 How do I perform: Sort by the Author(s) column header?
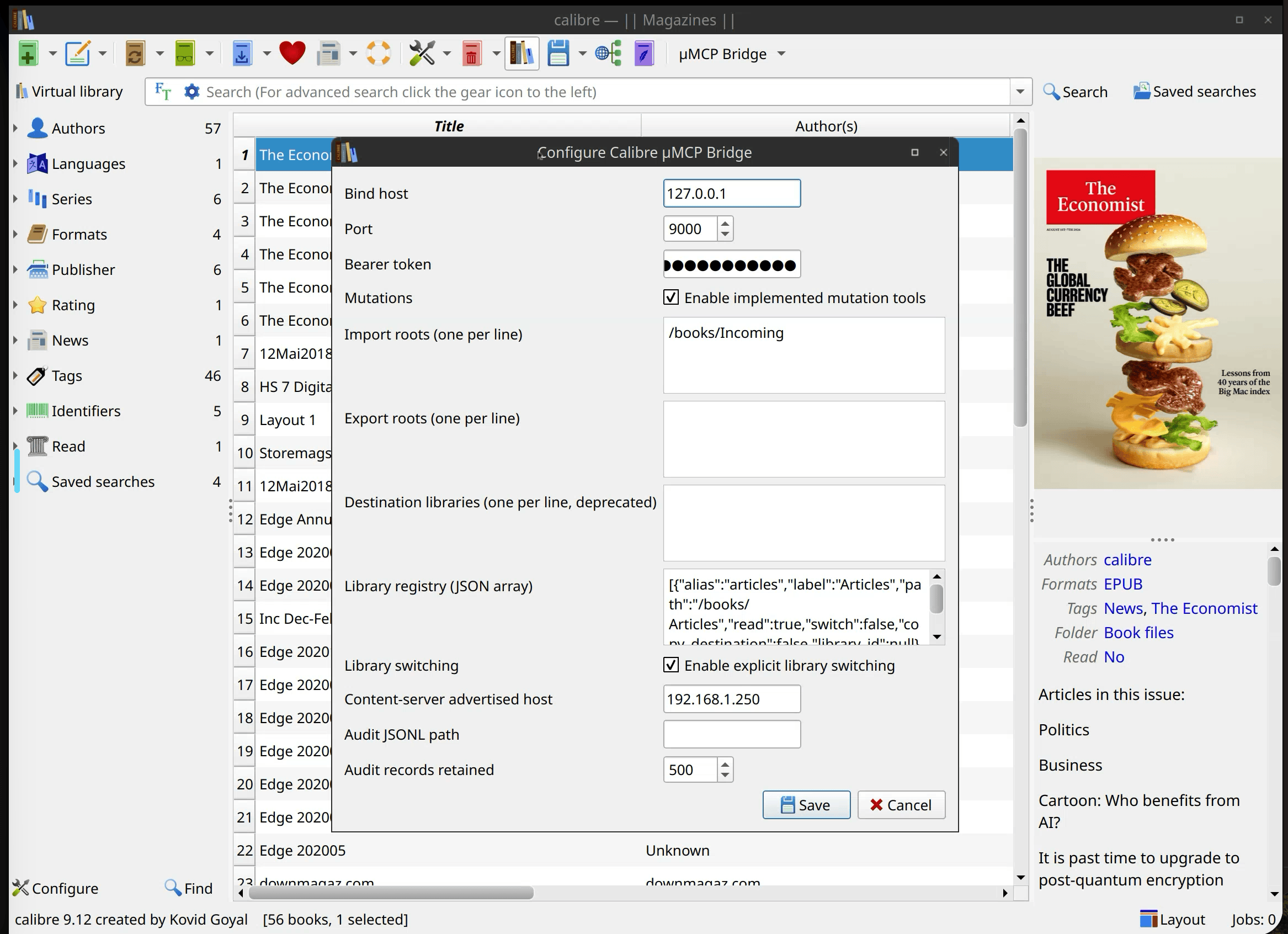826,126
